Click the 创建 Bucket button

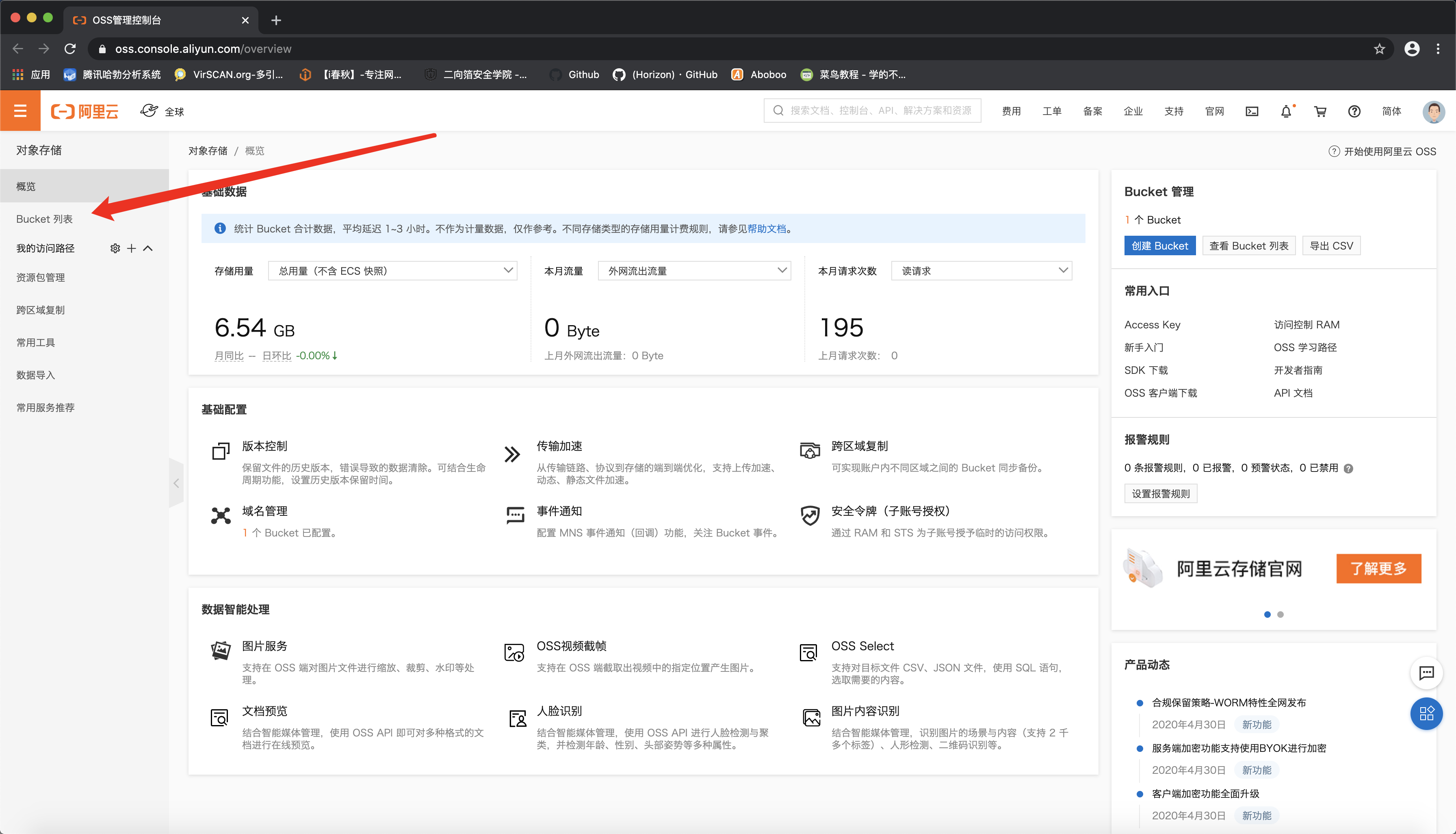tap(1160, 245)
